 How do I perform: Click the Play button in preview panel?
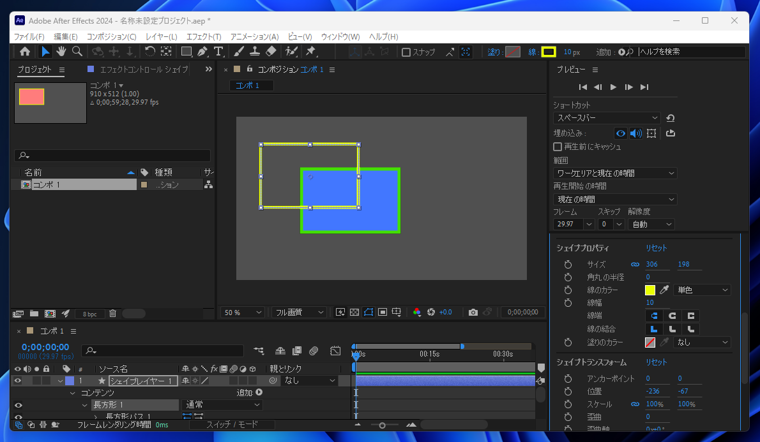(613, 88)
